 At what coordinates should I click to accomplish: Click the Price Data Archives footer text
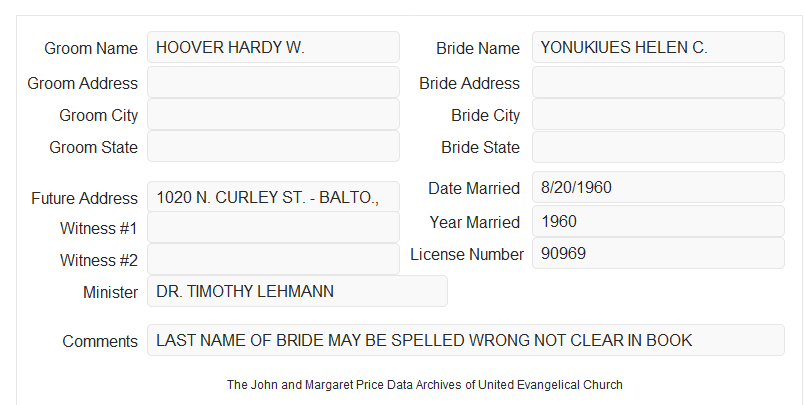[425, 385]
